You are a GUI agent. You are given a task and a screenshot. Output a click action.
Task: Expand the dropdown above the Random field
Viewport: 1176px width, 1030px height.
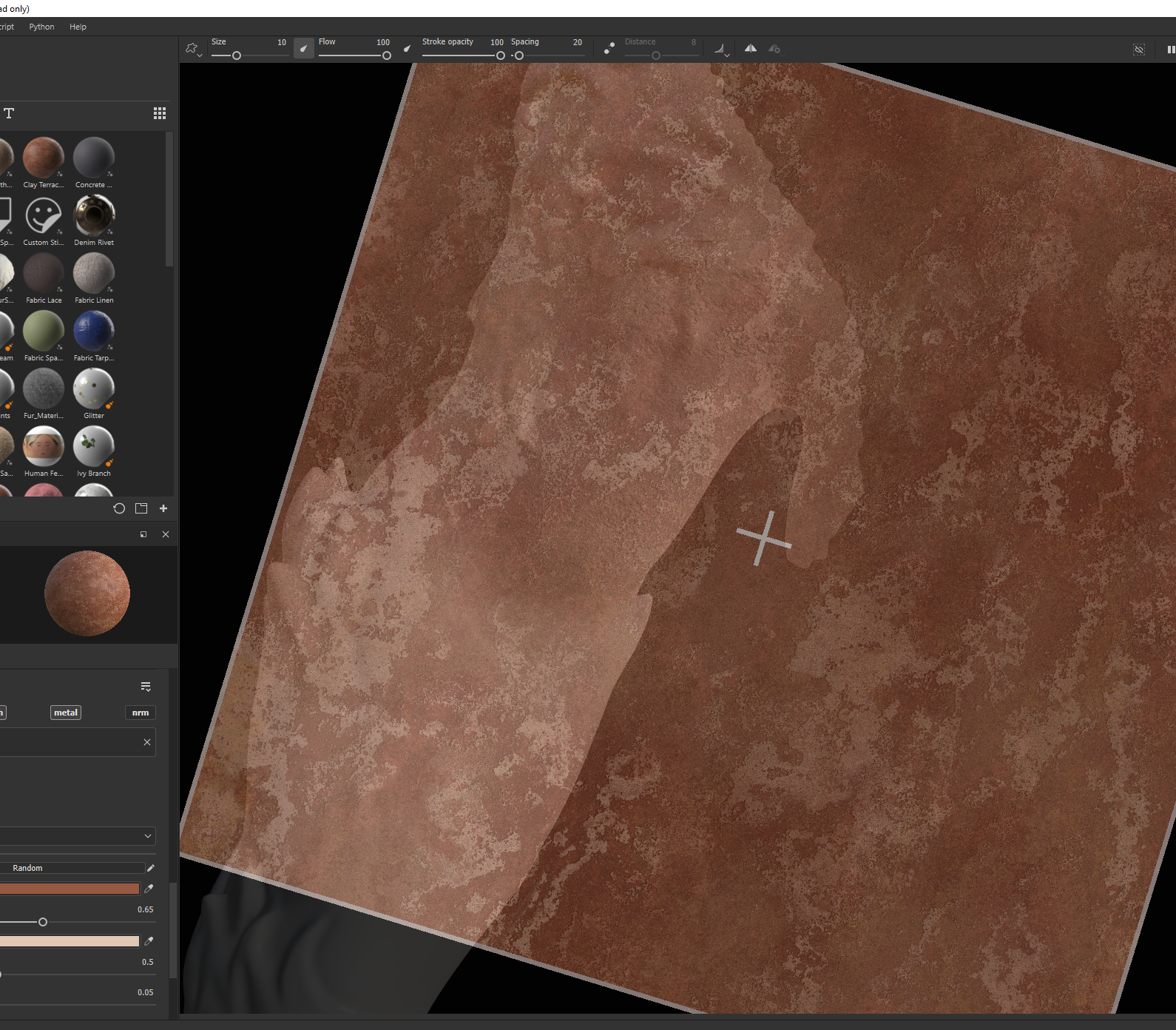[x=148, y=836]
